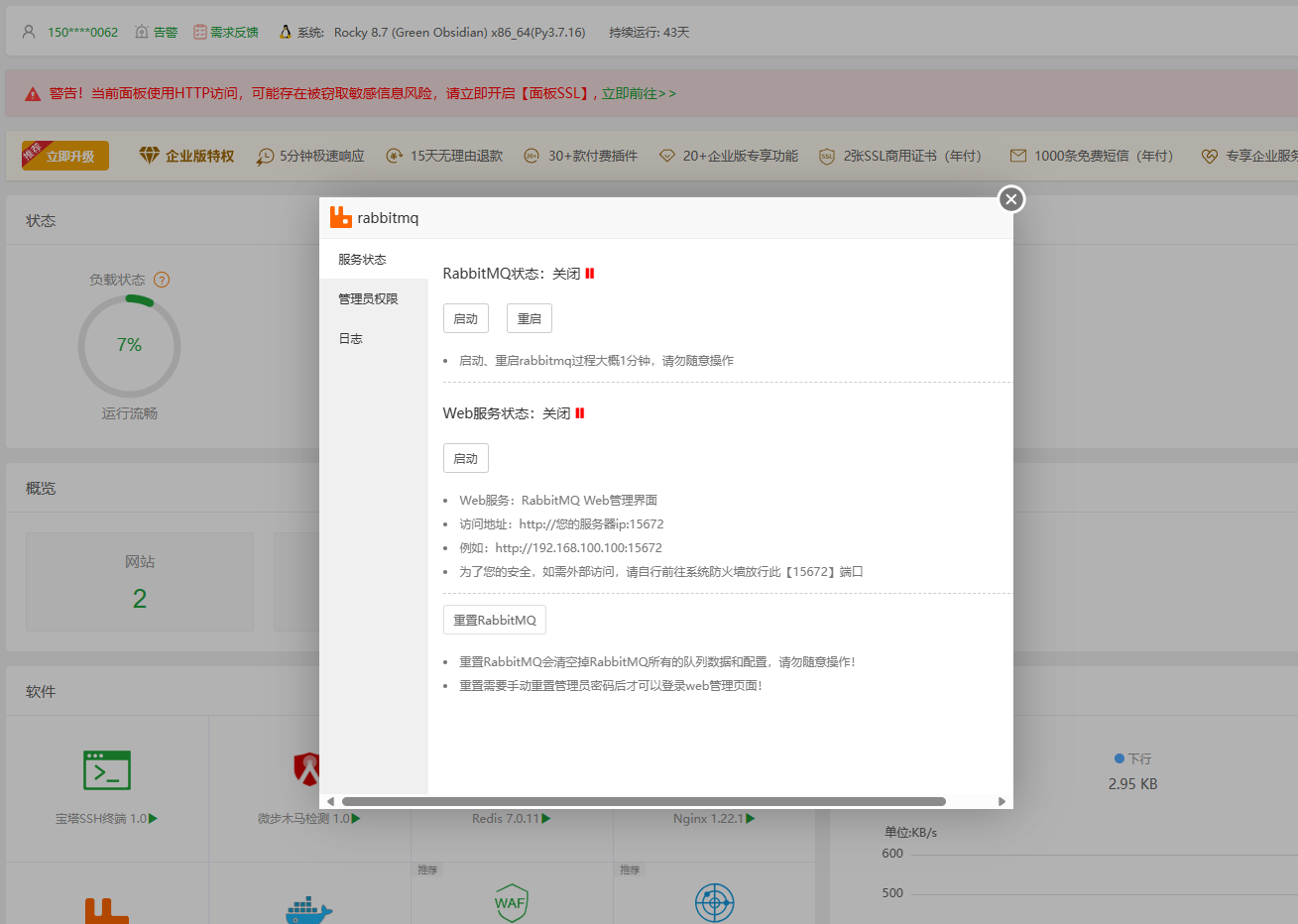Click the 立即前往>> link in the warning banner
1298x924 pixels.
pos(639,93)
